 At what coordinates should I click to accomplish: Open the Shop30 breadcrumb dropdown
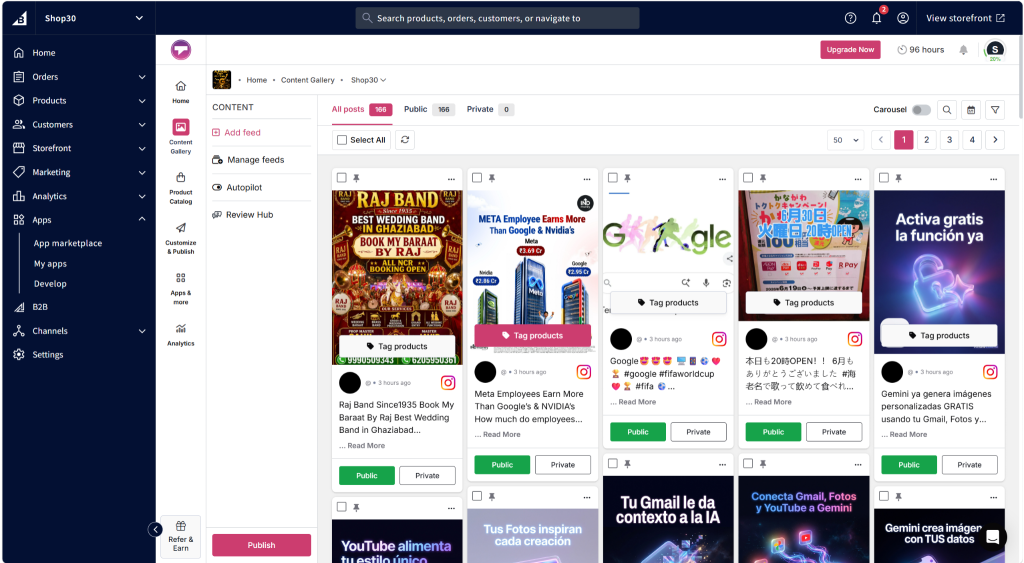(368, 80)
